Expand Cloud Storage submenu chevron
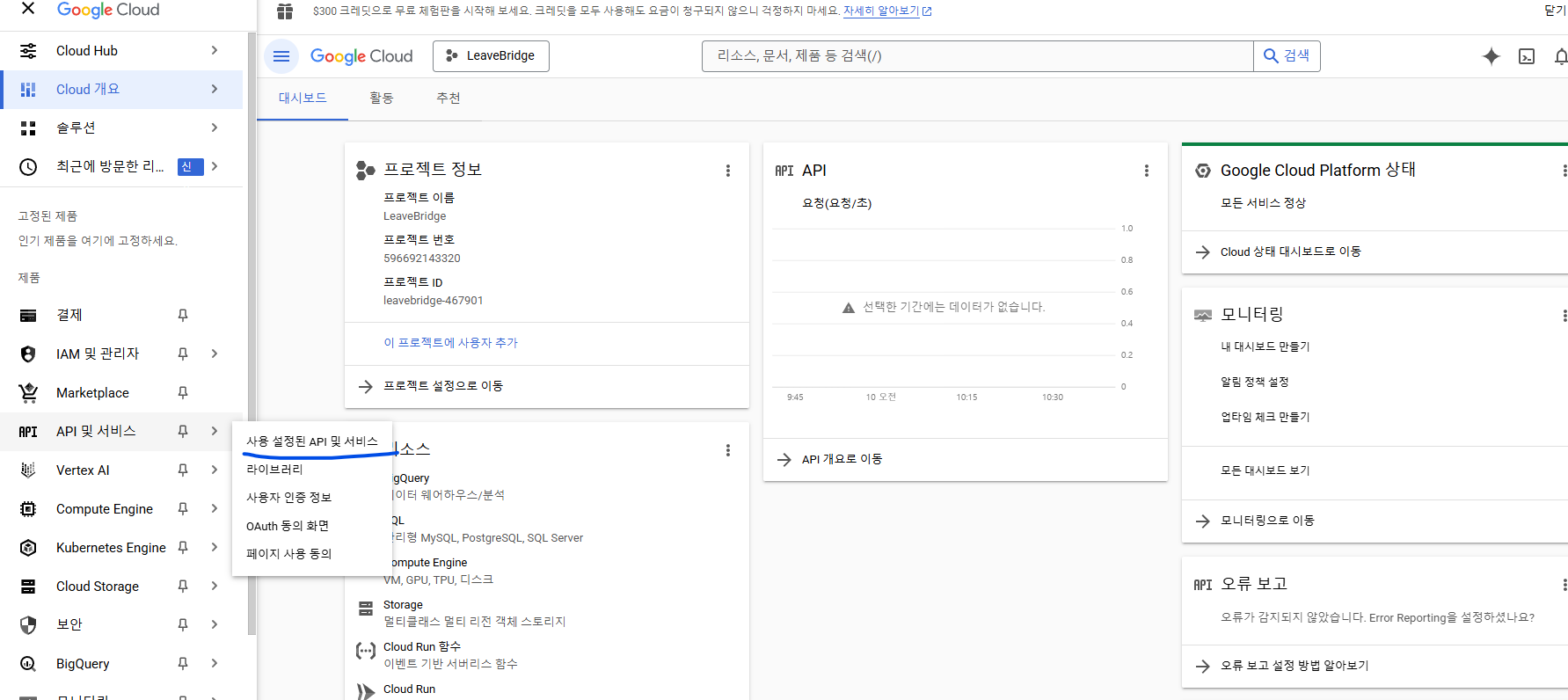Image resolution: width=1568 pixels, height=700 pixels. (215, 587)
